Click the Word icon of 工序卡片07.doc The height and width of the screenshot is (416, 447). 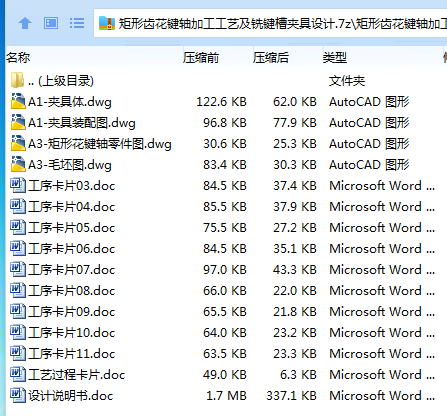[18, 269]
